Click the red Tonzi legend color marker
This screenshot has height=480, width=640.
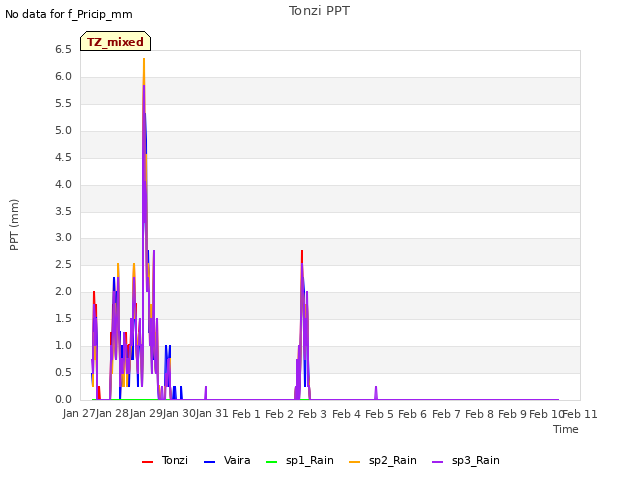pyautogui.click(x=147, y=462)
